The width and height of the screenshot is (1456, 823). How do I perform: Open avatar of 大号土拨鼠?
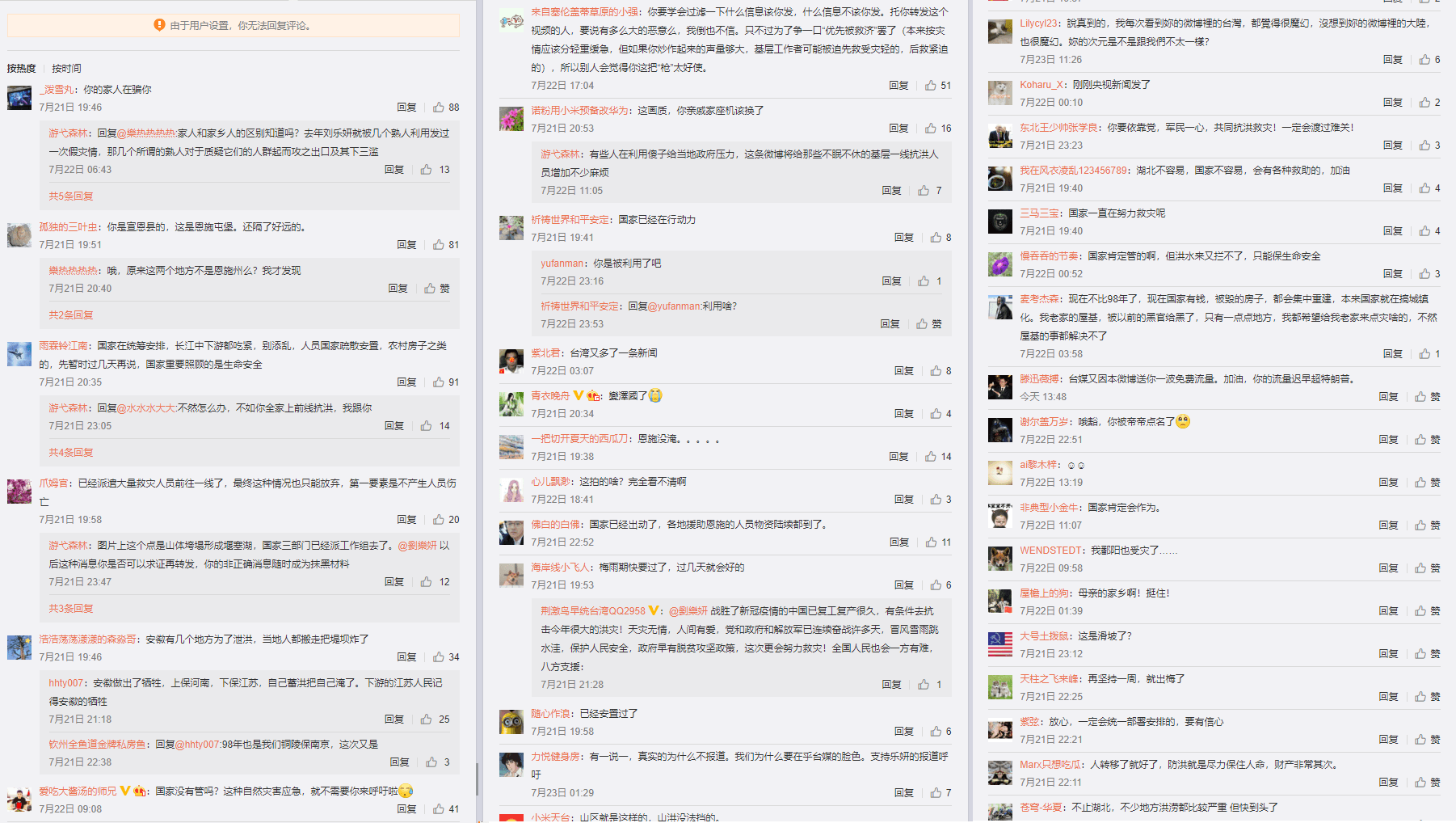(1000, 644)
